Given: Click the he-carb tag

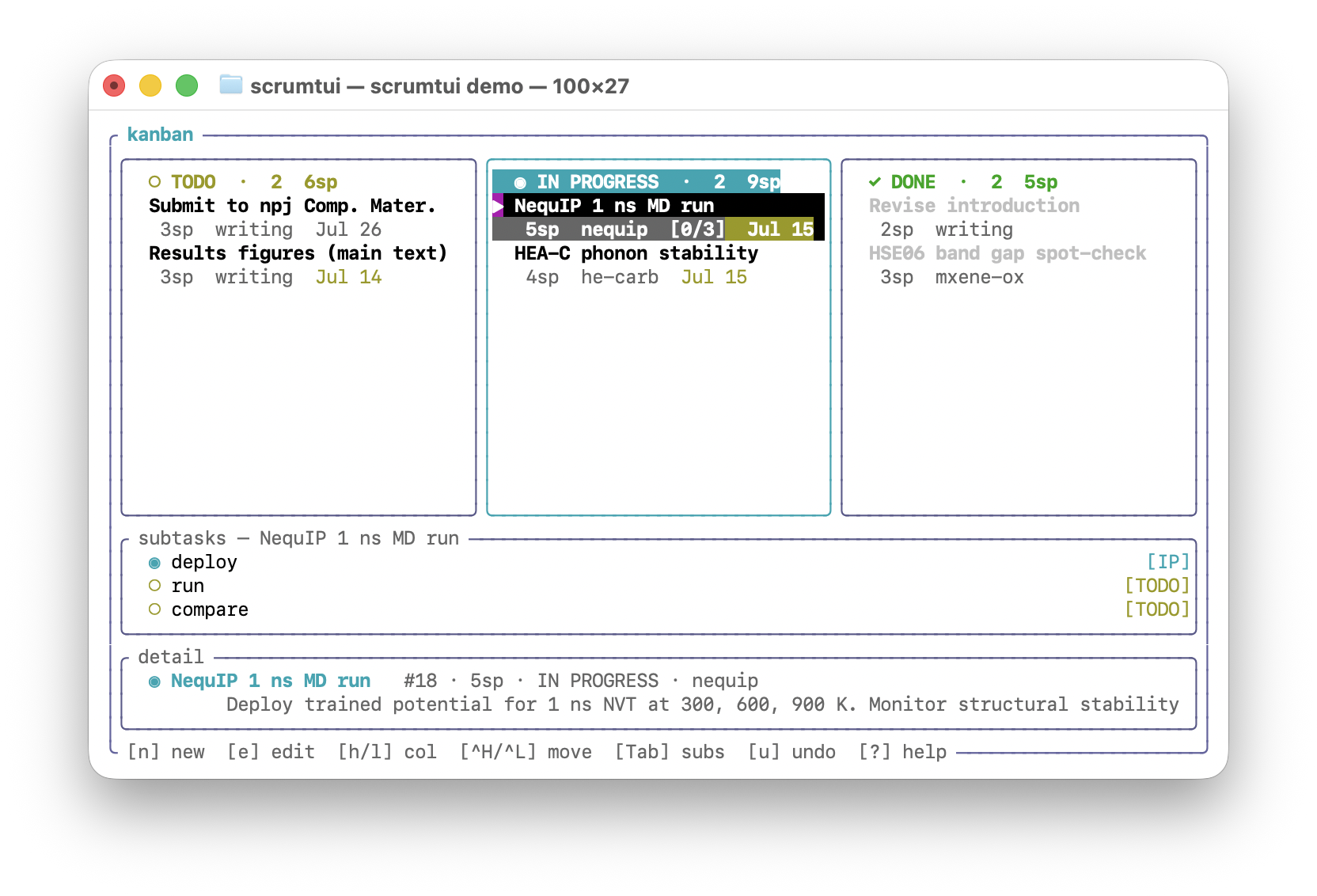Looking at the screenshot, I should point(620,277).
